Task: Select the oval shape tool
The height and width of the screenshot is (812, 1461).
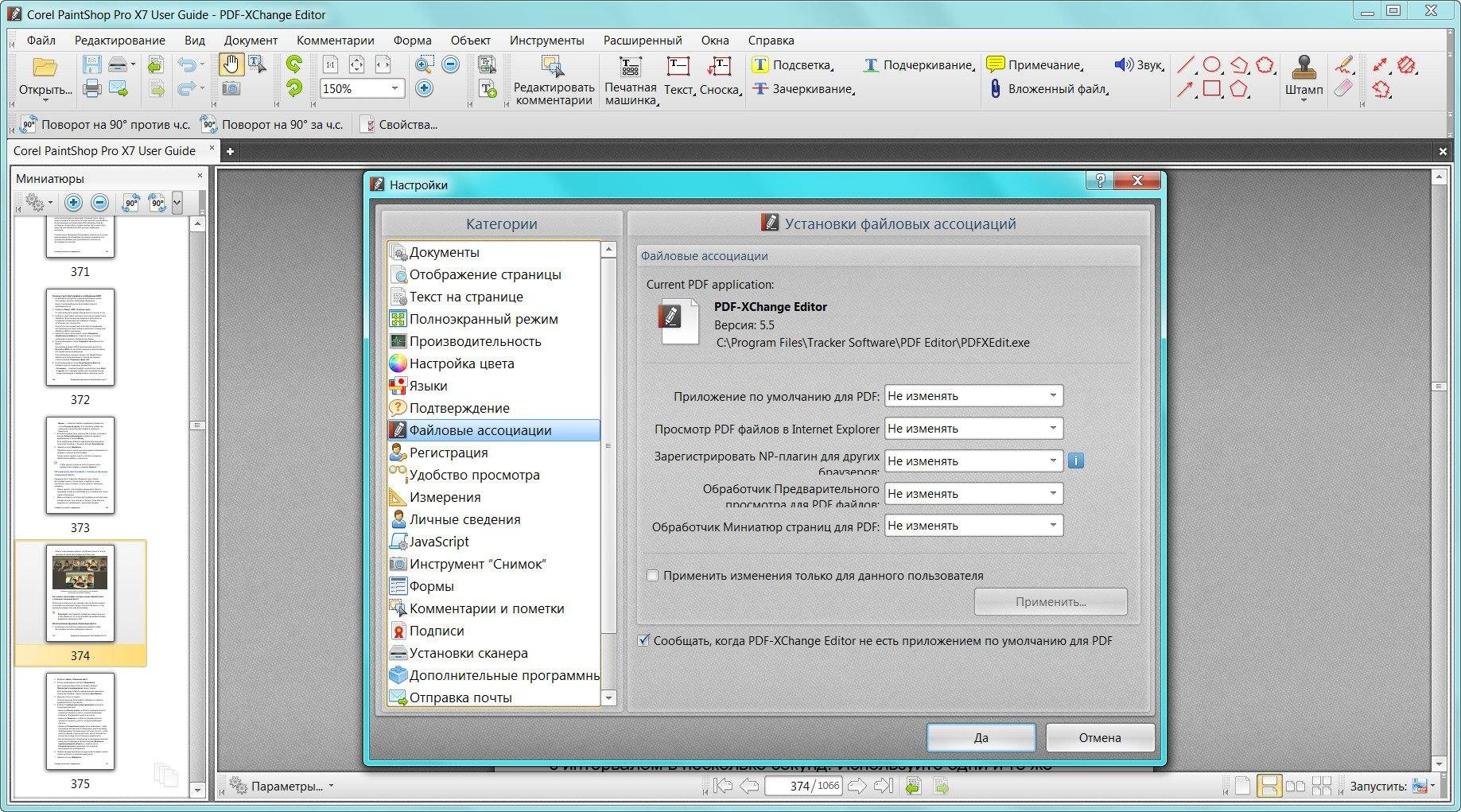Action: coord(1212,65)
